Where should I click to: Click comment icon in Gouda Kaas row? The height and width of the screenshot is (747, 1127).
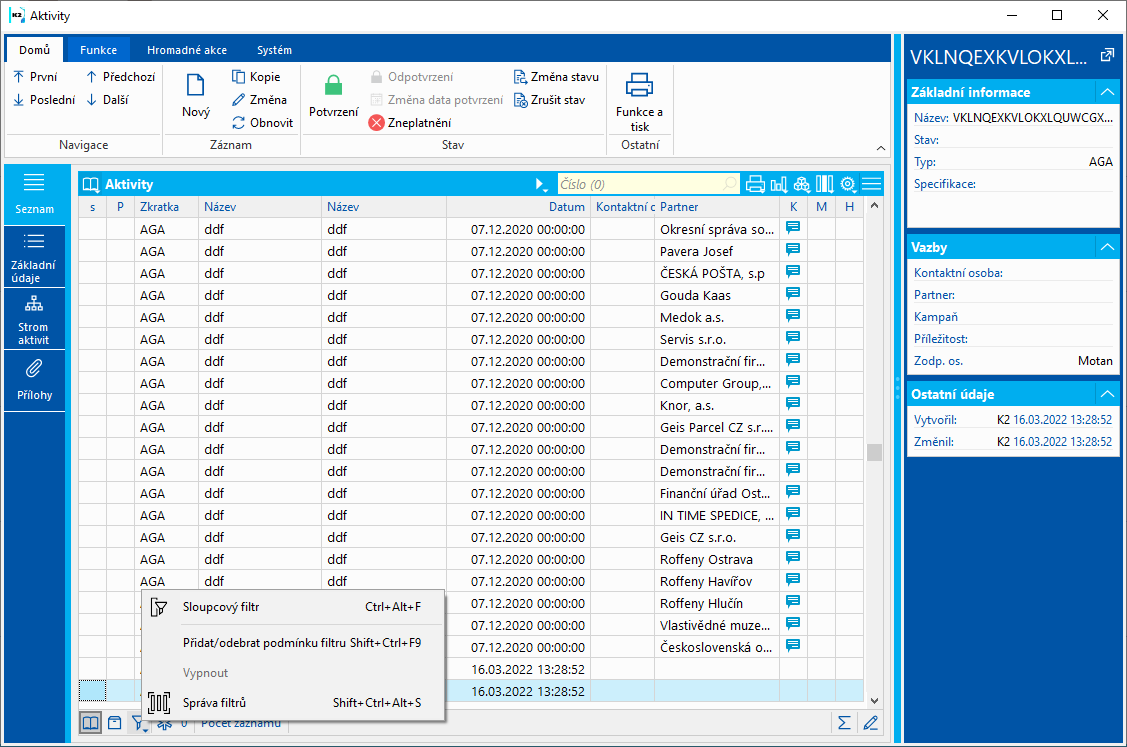coord(793,294)
